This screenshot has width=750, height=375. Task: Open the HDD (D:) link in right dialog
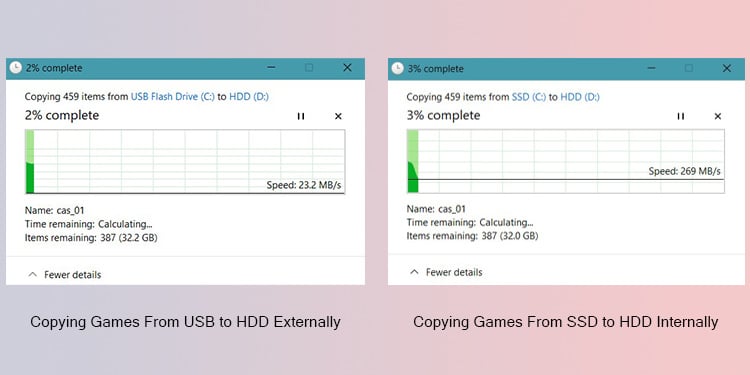[580, 97]
